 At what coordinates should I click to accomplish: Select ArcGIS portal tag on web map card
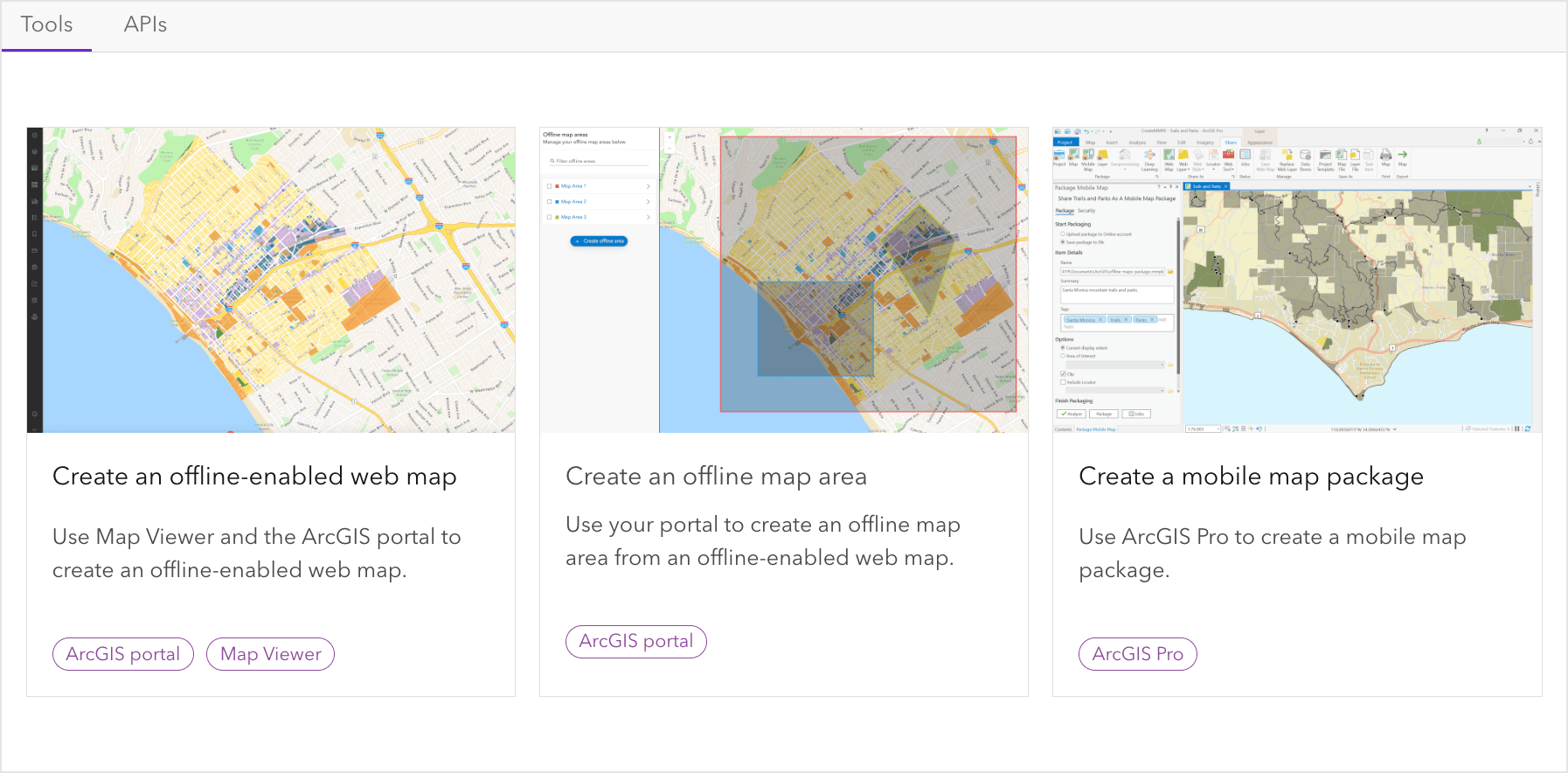point(123,654)
